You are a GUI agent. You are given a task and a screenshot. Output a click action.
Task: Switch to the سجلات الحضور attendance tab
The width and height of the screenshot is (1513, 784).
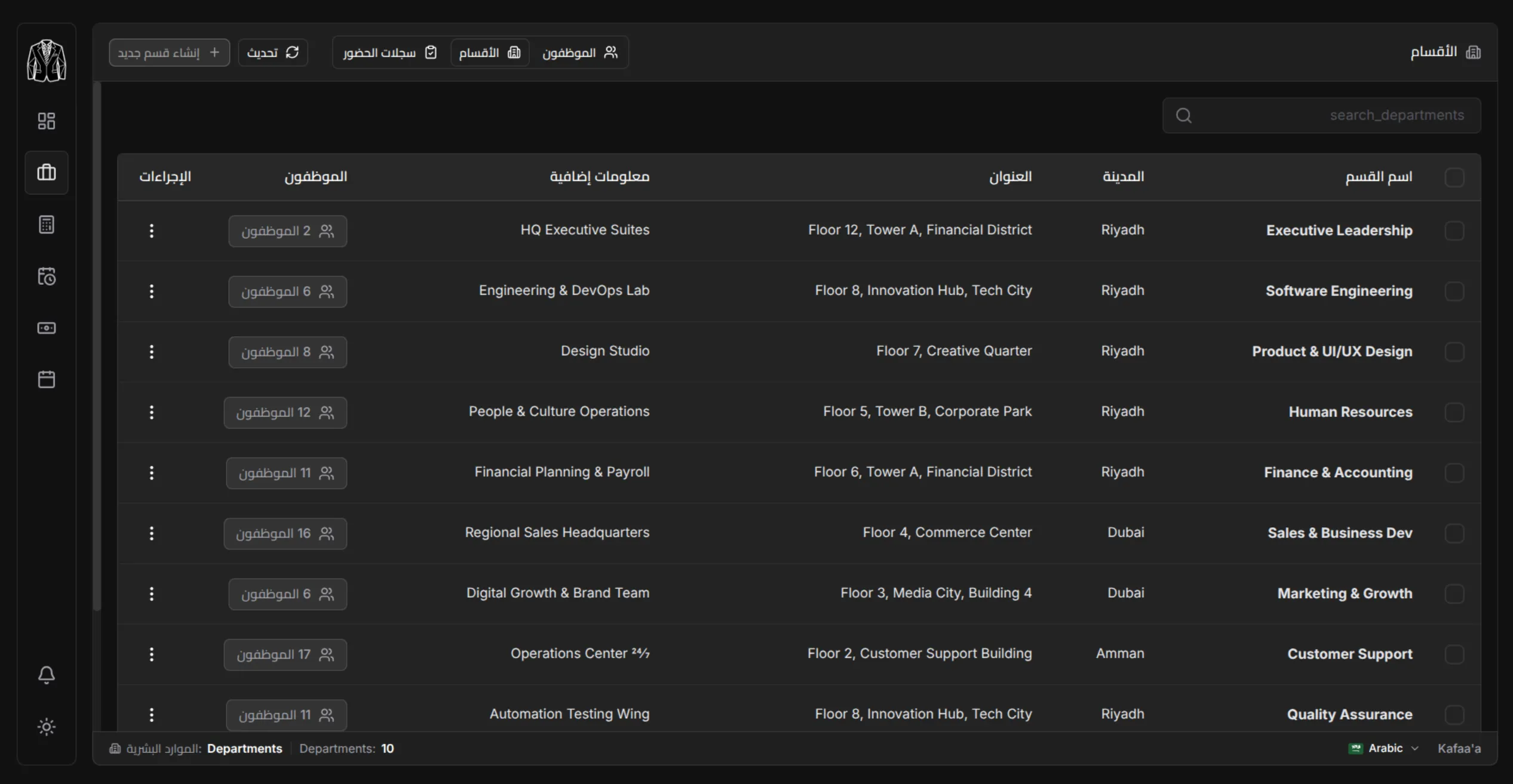tap(390, 53)
